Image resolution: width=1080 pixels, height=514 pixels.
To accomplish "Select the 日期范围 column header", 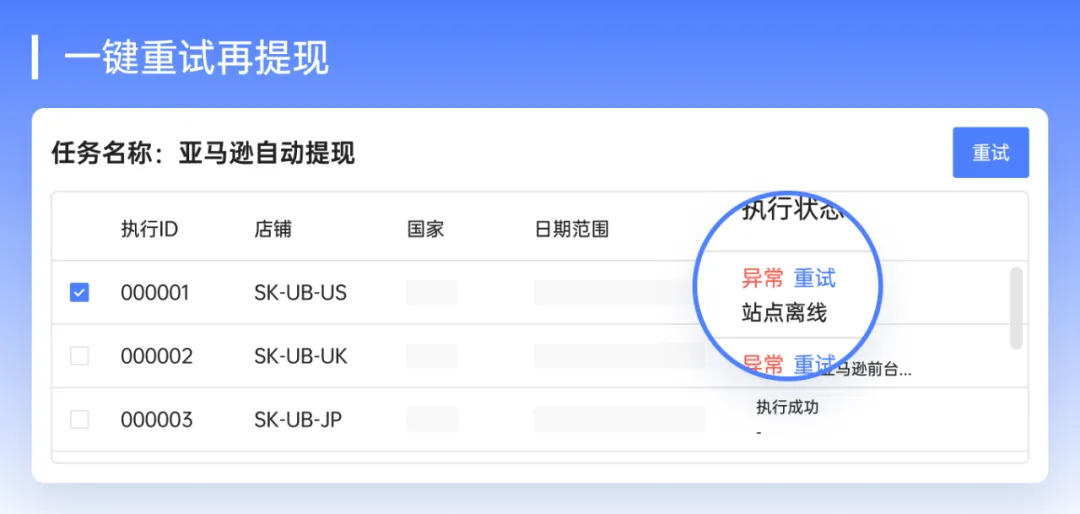I will point(571,229).
